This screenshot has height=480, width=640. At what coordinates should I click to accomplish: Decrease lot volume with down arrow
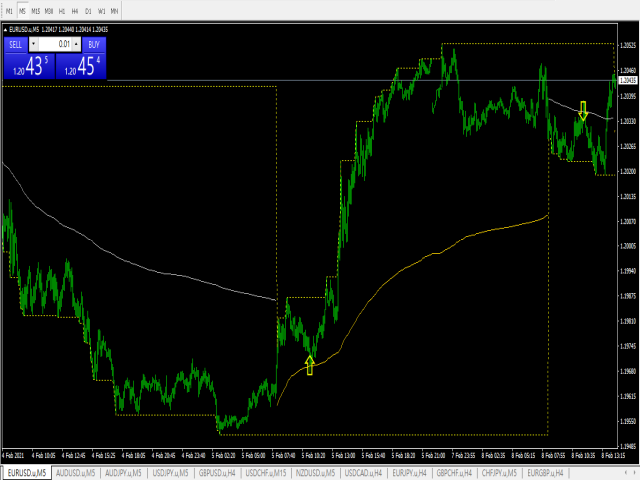pos(33,44)
